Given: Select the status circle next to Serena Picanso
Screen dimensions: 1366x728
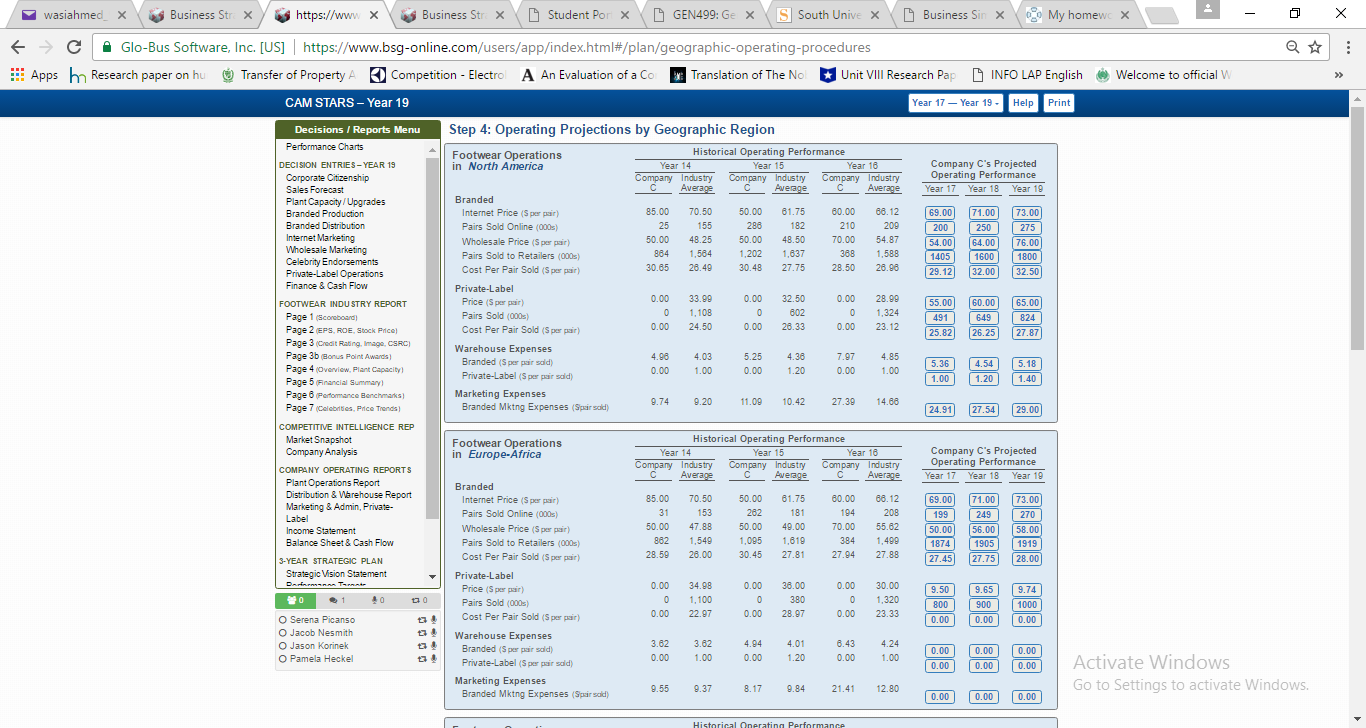Looking at the screenshot, I should [x=281, y=619].
